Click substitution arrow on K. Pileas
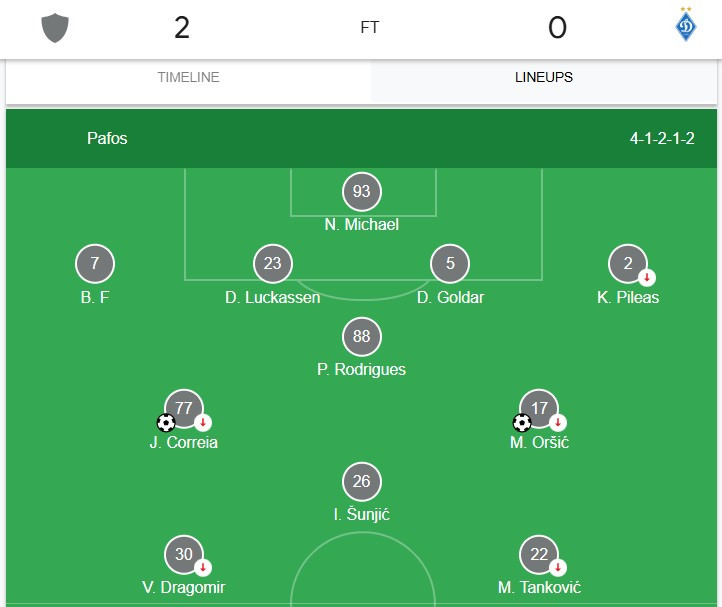Screen dimensions: 722x607 647,277
